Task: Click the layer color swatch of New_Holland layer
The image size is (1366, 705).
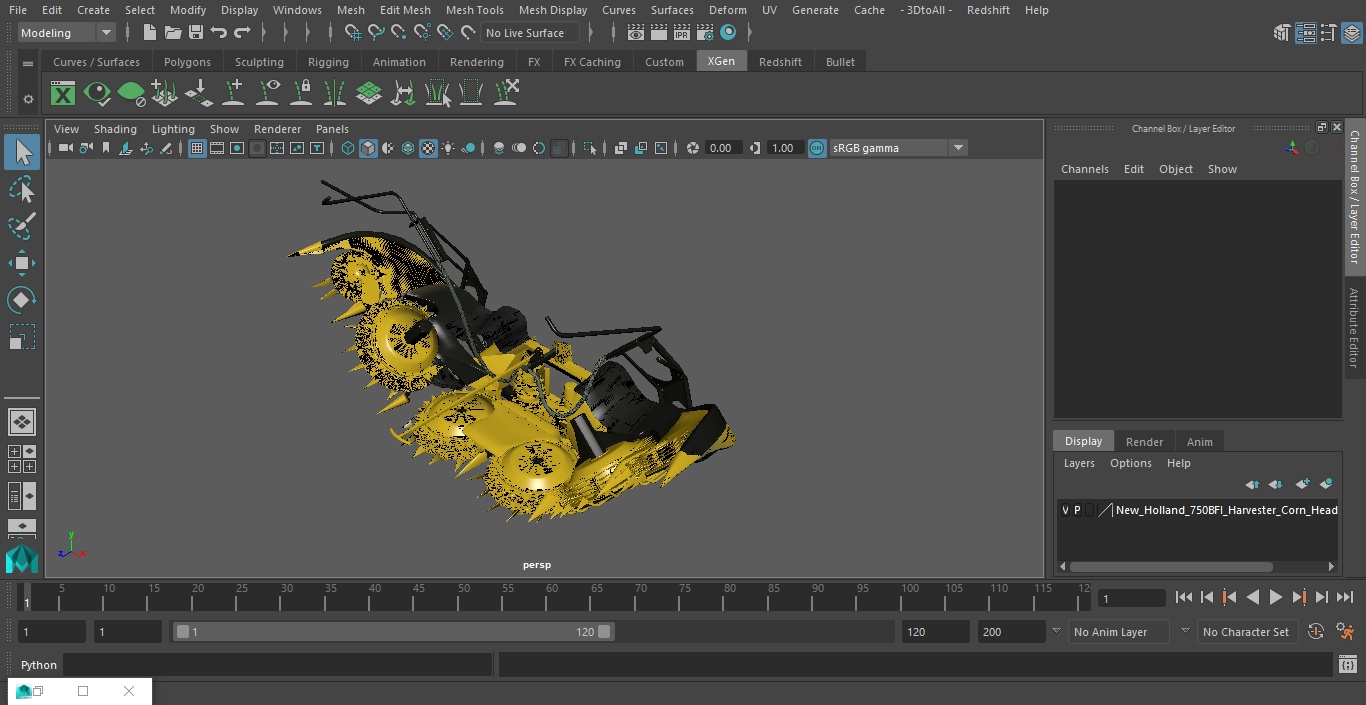Action: 1105,510
